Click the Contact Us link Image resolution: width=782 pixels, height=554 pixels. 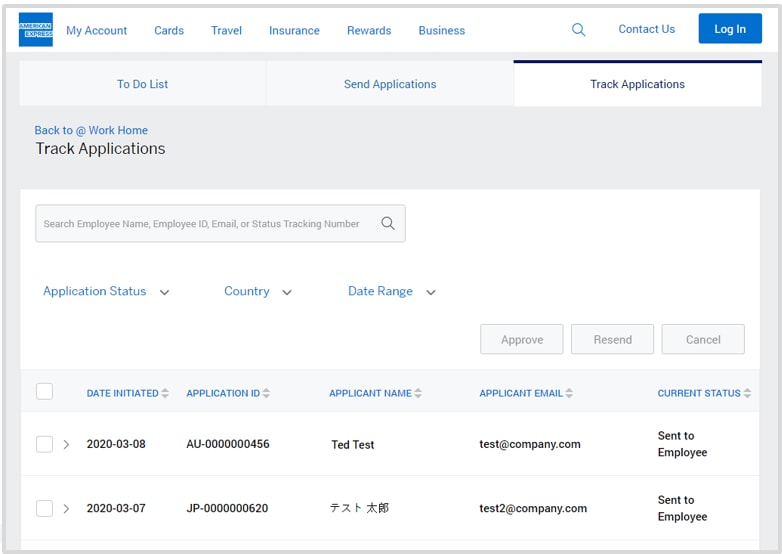(647, 29)
